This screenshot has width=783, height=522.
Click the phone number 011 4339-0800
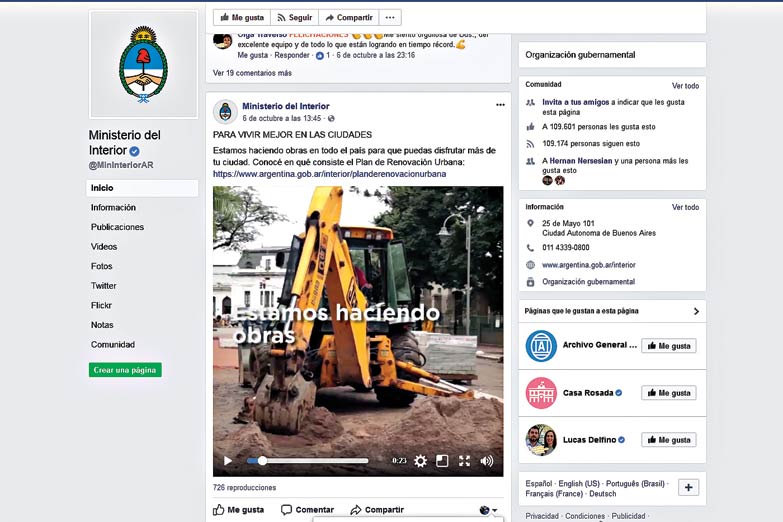click(x=566, y=247)
